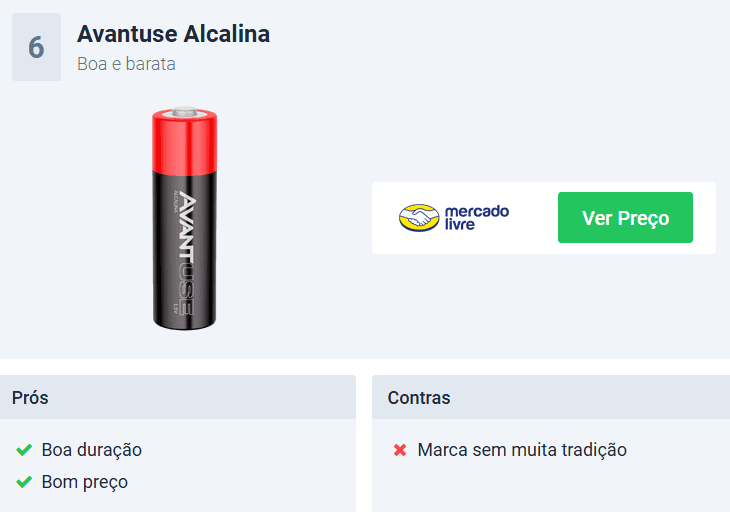730x512 pixels.
Task: Click the Boa e barata subtitle
Action: click(x=126, y=64)
